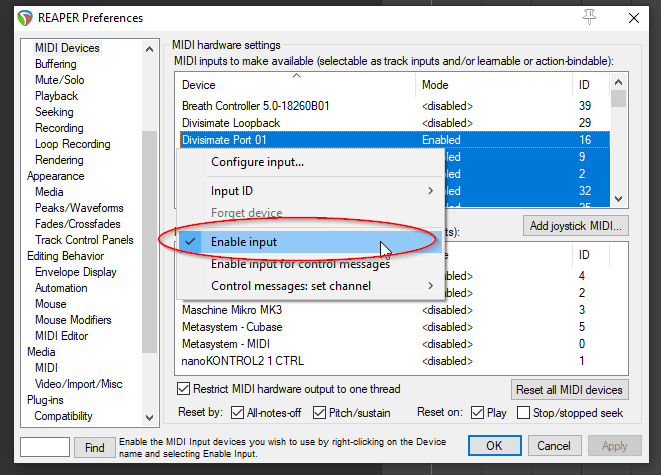Select MIDI Devices in category tree
The image size is (661, 475).
click(x=67, y=48)
